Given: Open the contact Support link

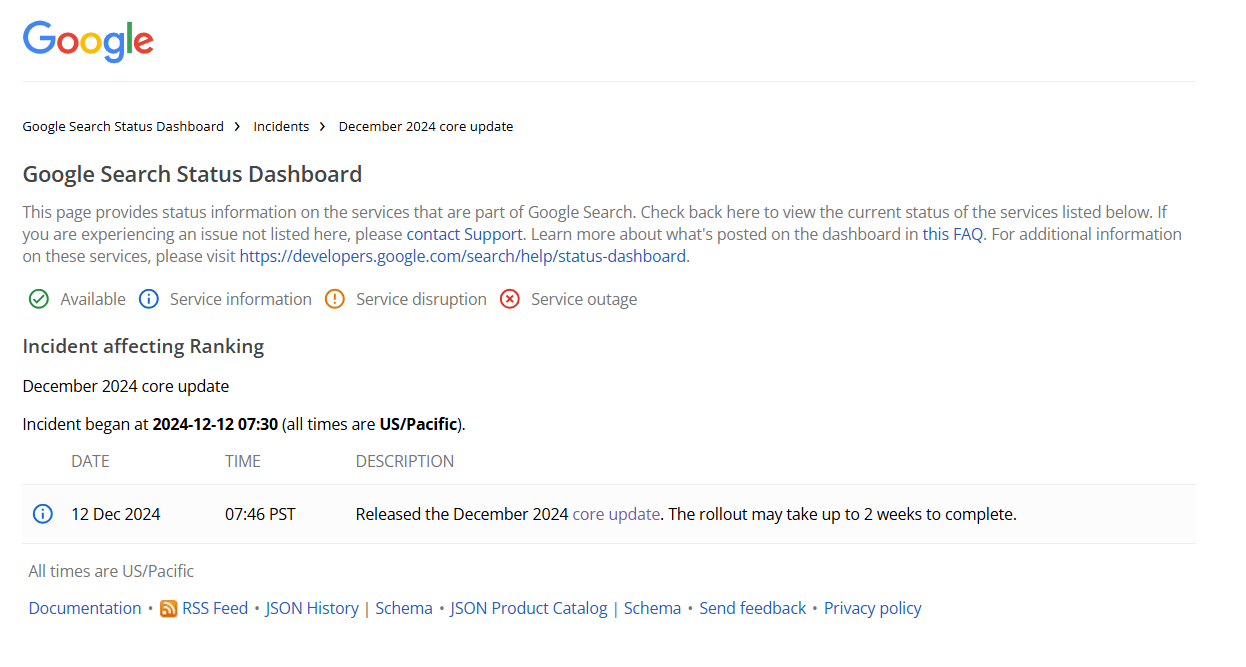Looking at the screenshot, I should pyautogui.click(x=464, y=234).
